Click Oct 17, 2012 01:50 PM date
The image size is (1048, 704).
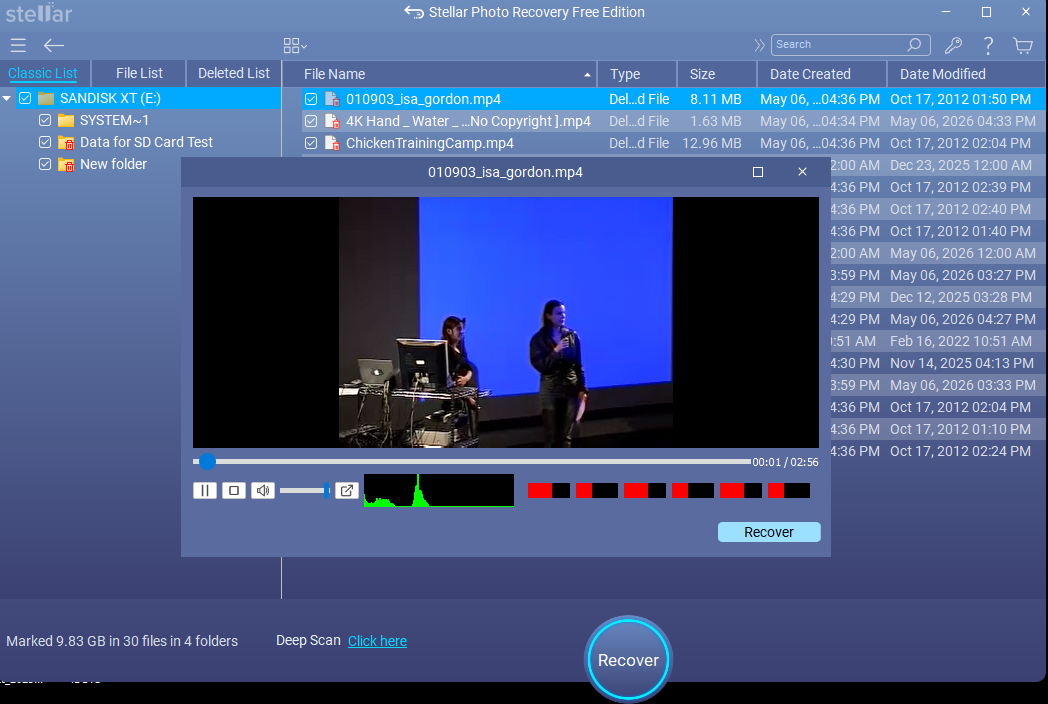click(960, 99)
